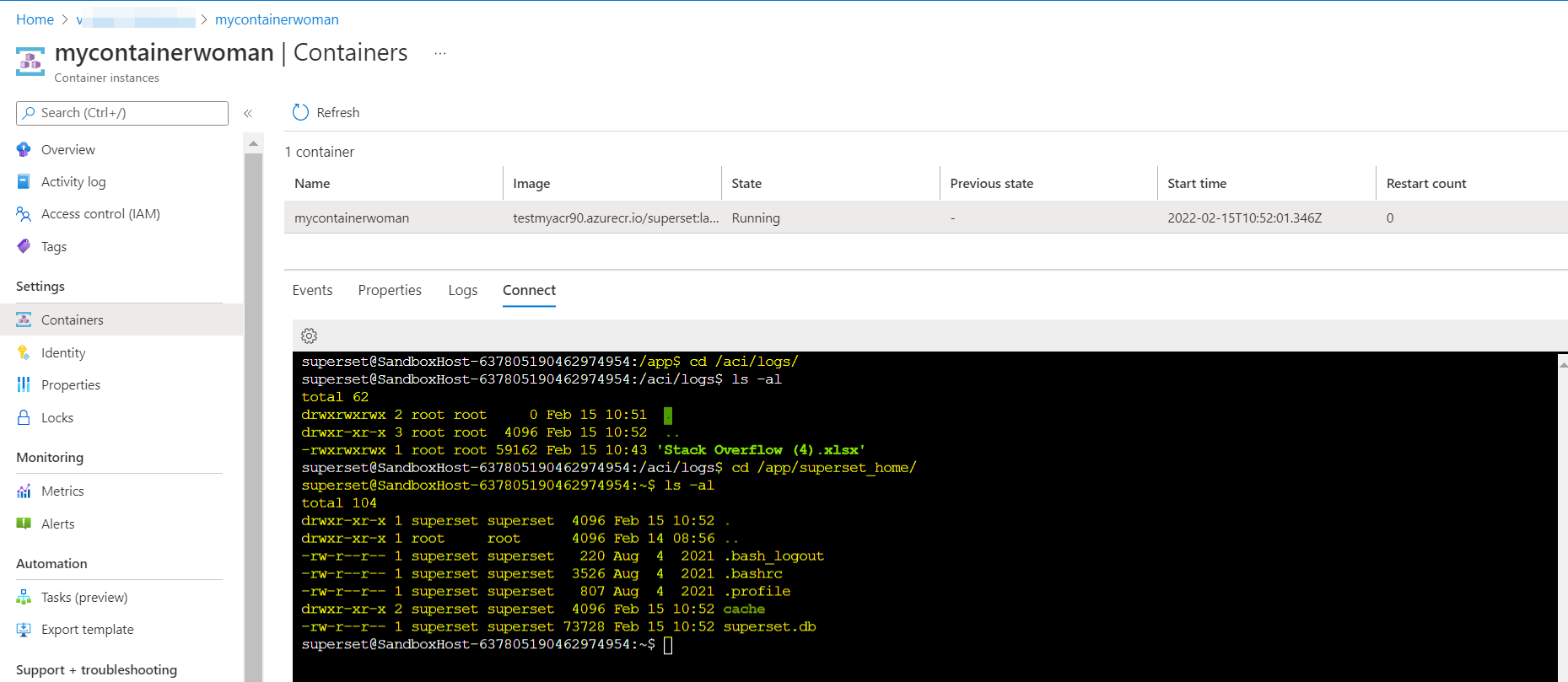Click the Refresh button label
Screen dimensions: 1568x682
tap(337, 112)
